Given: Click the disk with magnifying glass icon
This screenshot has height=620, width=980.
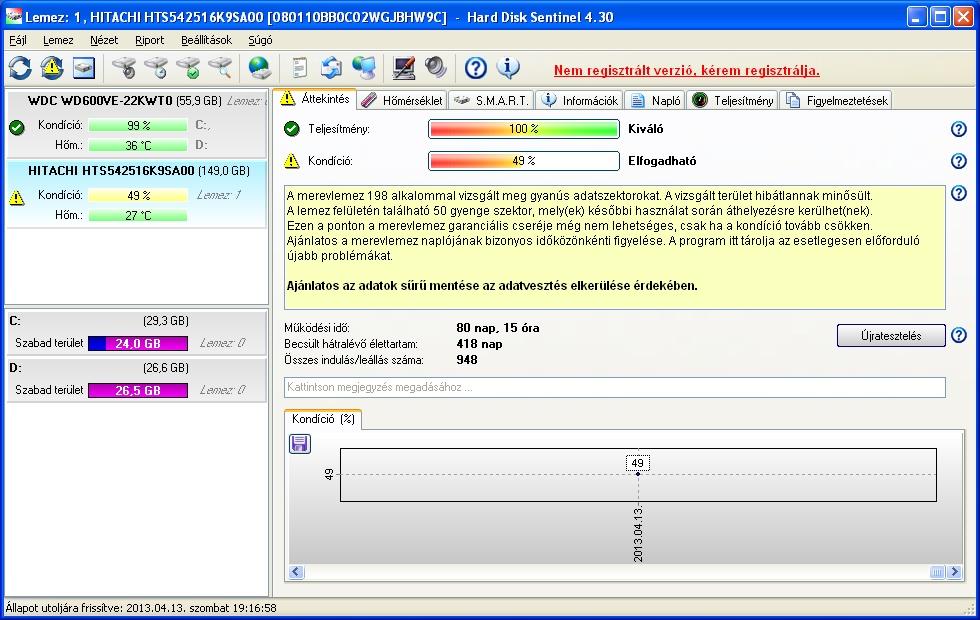Looking at the screenshot, I should tap(219, 68).
